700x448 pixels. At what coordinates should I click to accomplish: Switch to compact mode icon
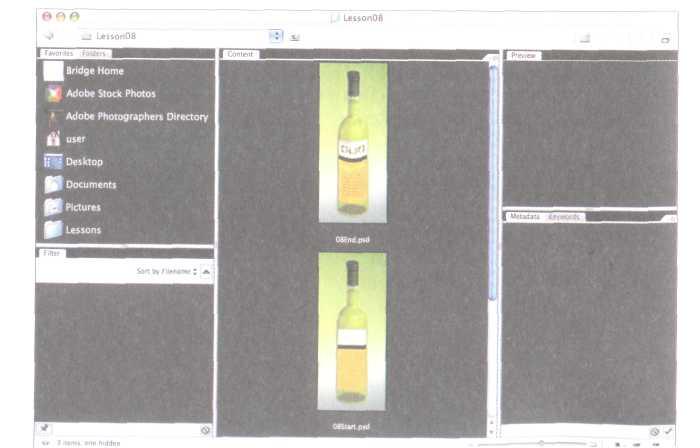(x=665, y=40)
